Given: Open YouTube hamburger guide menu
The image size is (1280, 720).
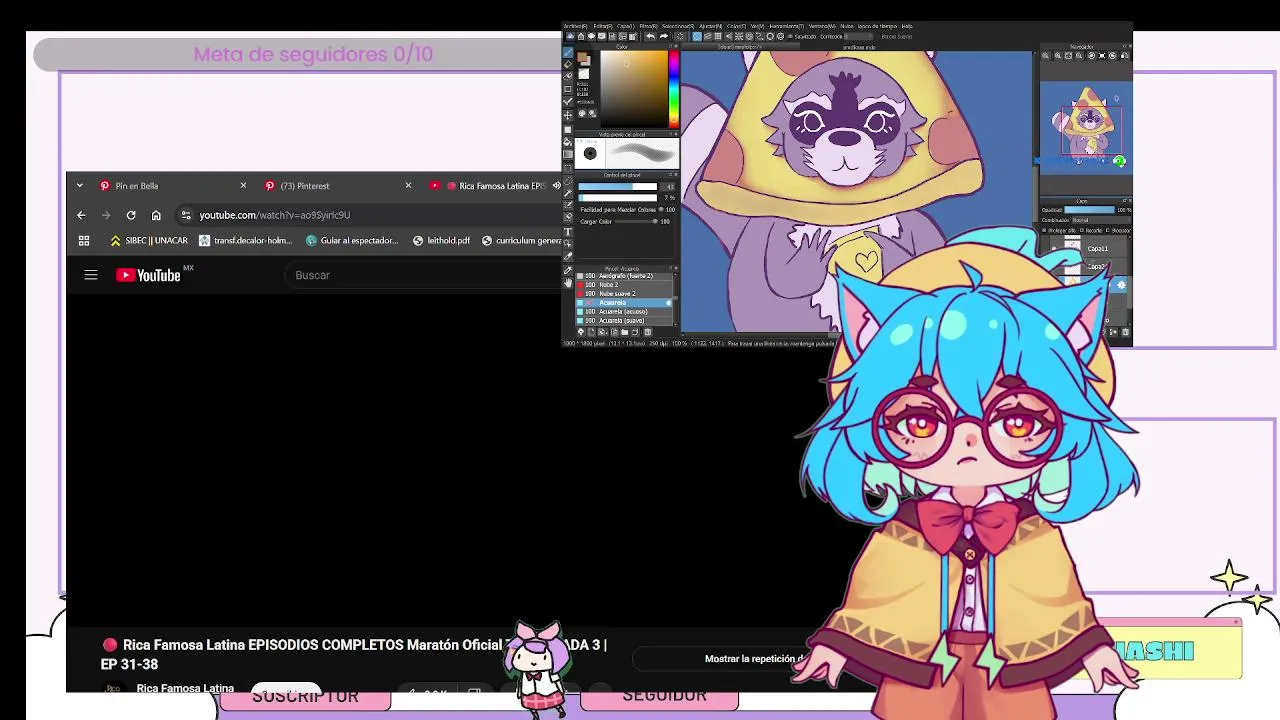Looking at the screenshot, I should [91, 275].
